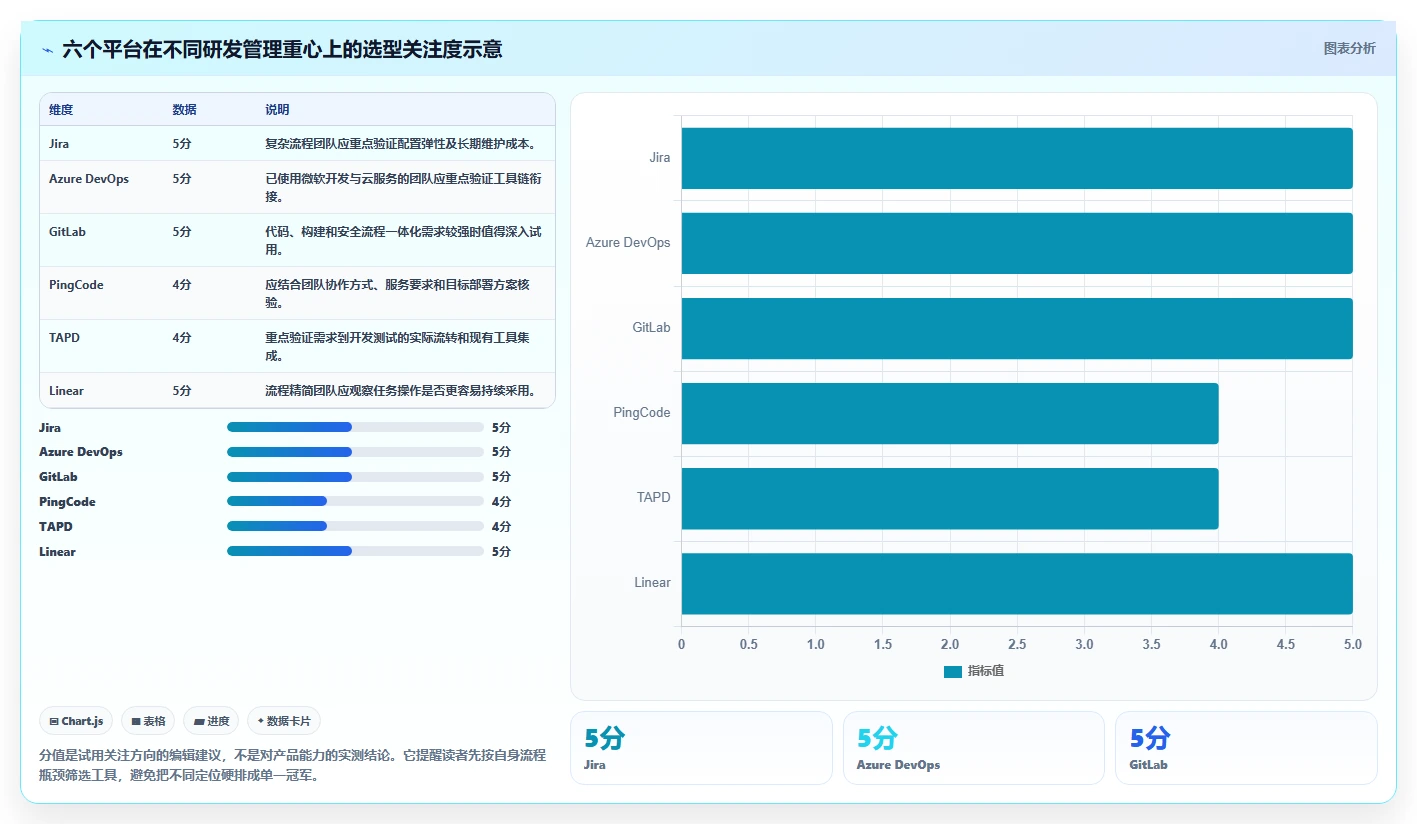Select the Jira table row name

click(59, 144)
